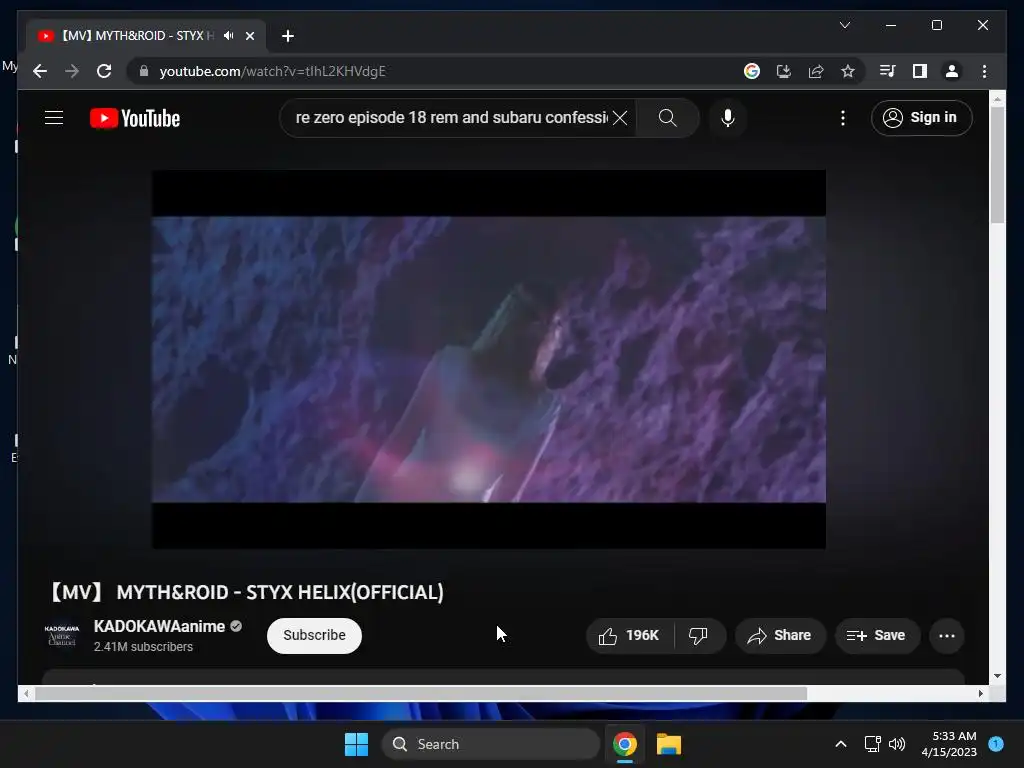Click the scroll-right arrow of the page

click(980, 694)
